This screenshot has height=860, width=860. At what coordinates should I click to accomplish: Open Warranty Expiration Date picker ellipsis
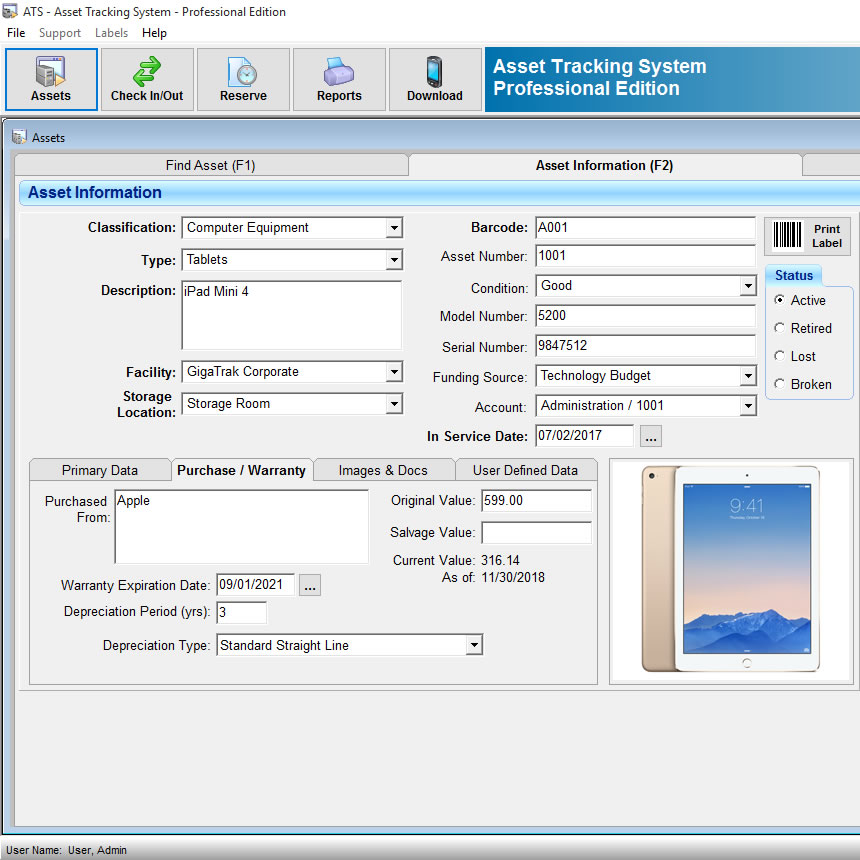click(x=310, y=586)
